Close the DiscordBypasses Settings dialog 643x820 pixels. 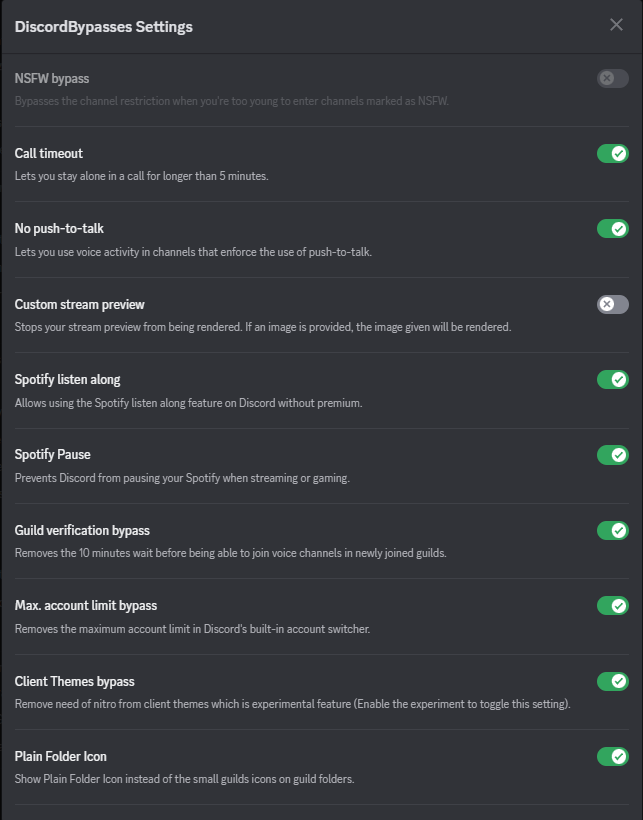click(616, 25)
